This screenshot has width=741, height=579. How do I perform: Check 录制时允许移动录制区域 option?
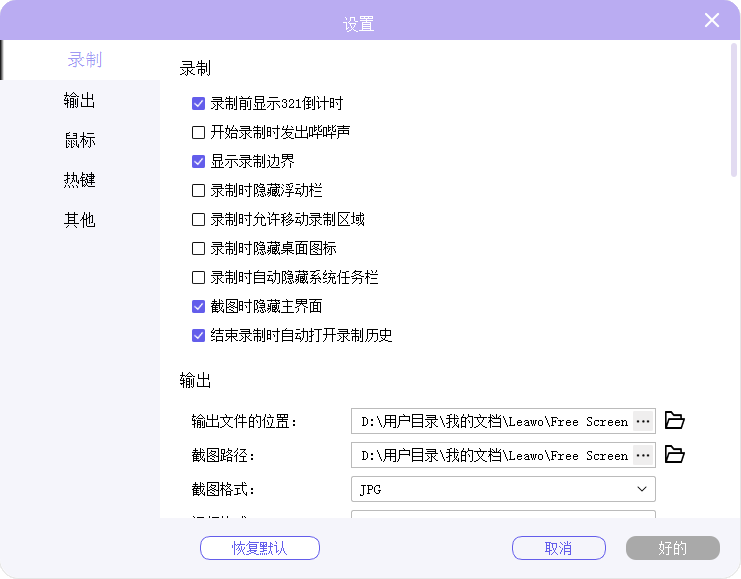click(x=198, y=219)
